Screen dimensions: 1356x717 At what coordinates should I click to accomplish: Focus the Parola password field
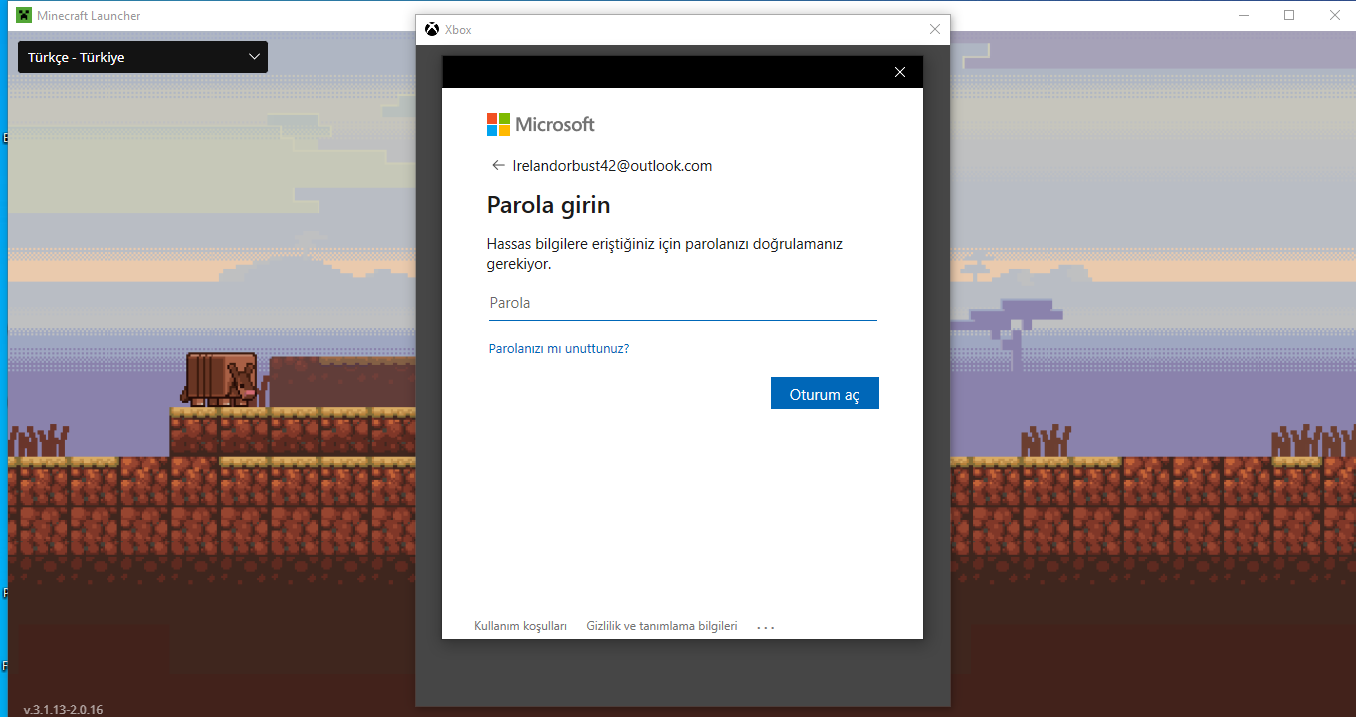pyautogui.click(x=682, y=303)
